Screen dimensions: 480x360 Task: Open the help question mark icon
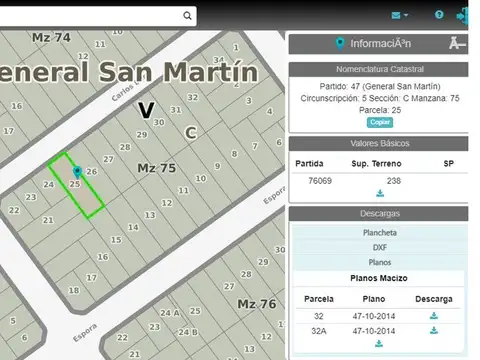click(439, 15)
